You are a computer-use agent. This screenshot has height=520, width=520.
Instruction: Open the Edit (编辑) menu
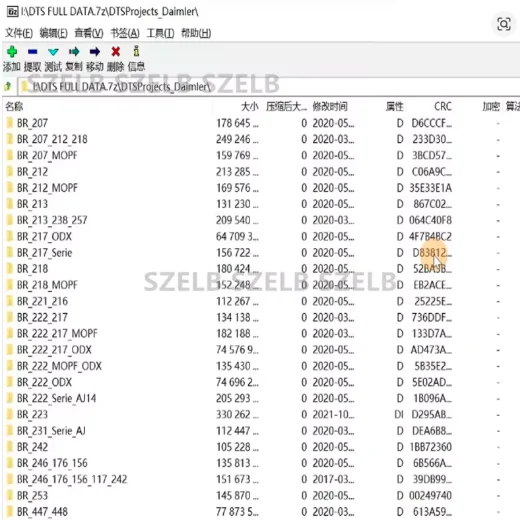tap(53, 33)
